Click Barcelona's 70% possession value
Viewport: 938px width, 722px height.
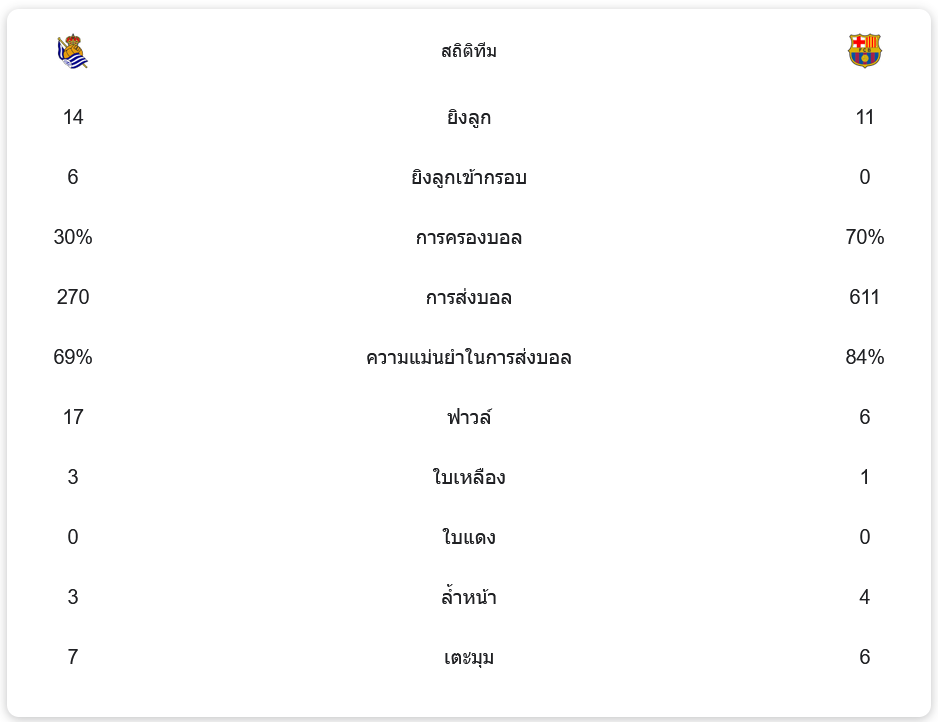pos(864,237)
